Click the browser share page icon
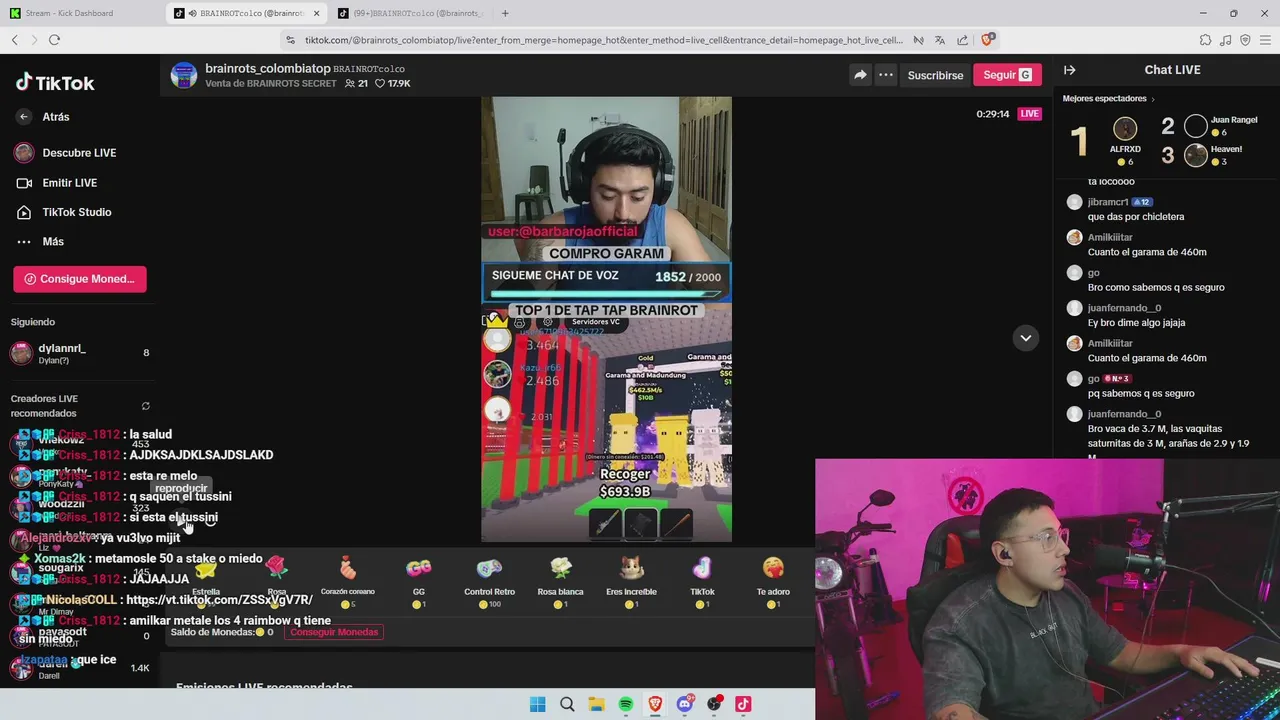This screenshot has height=720, width=1280. point(962,40)
